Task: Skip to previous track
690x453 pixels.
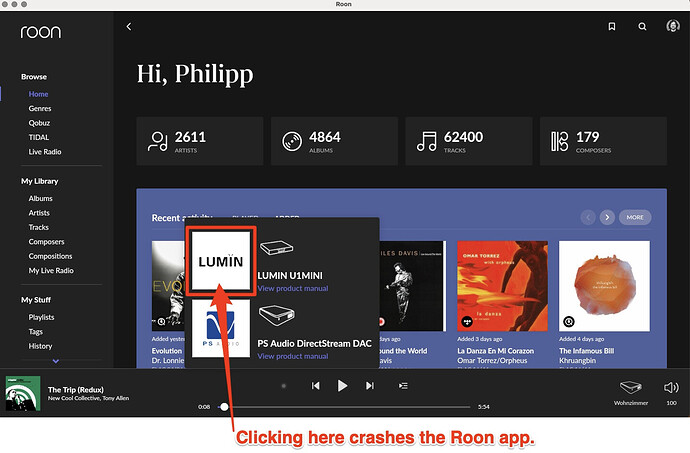Action: (316, 386)
